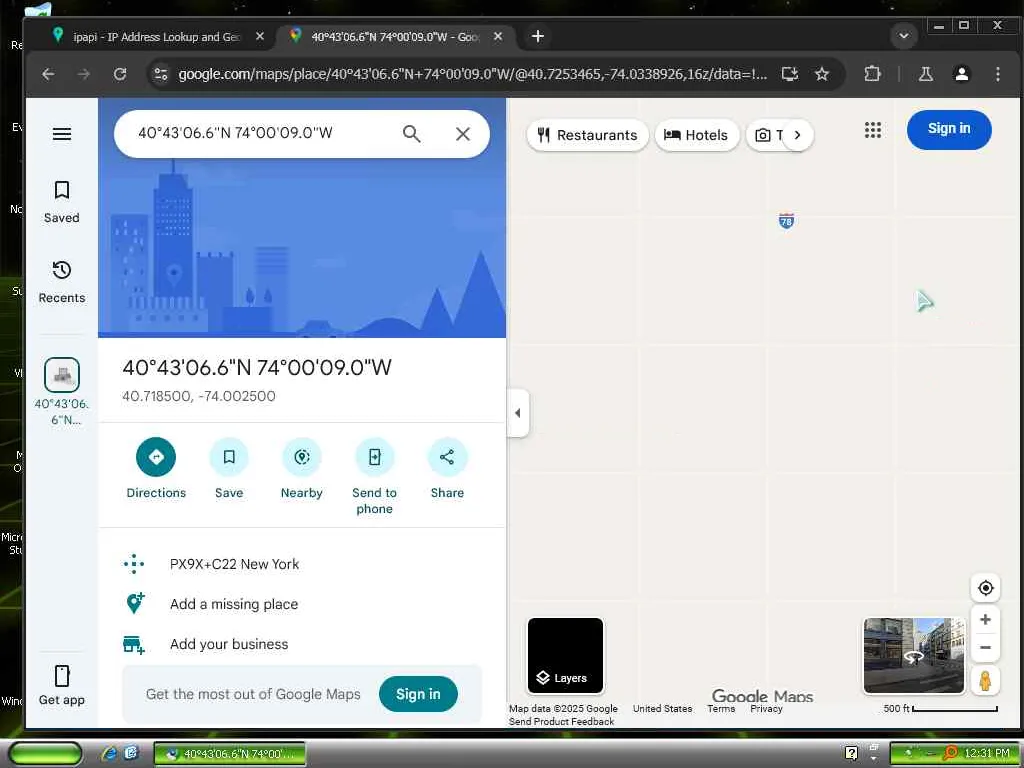Collapse the side panel
This screenshot has height=768, width=1024.
click(x=518, y=413)
